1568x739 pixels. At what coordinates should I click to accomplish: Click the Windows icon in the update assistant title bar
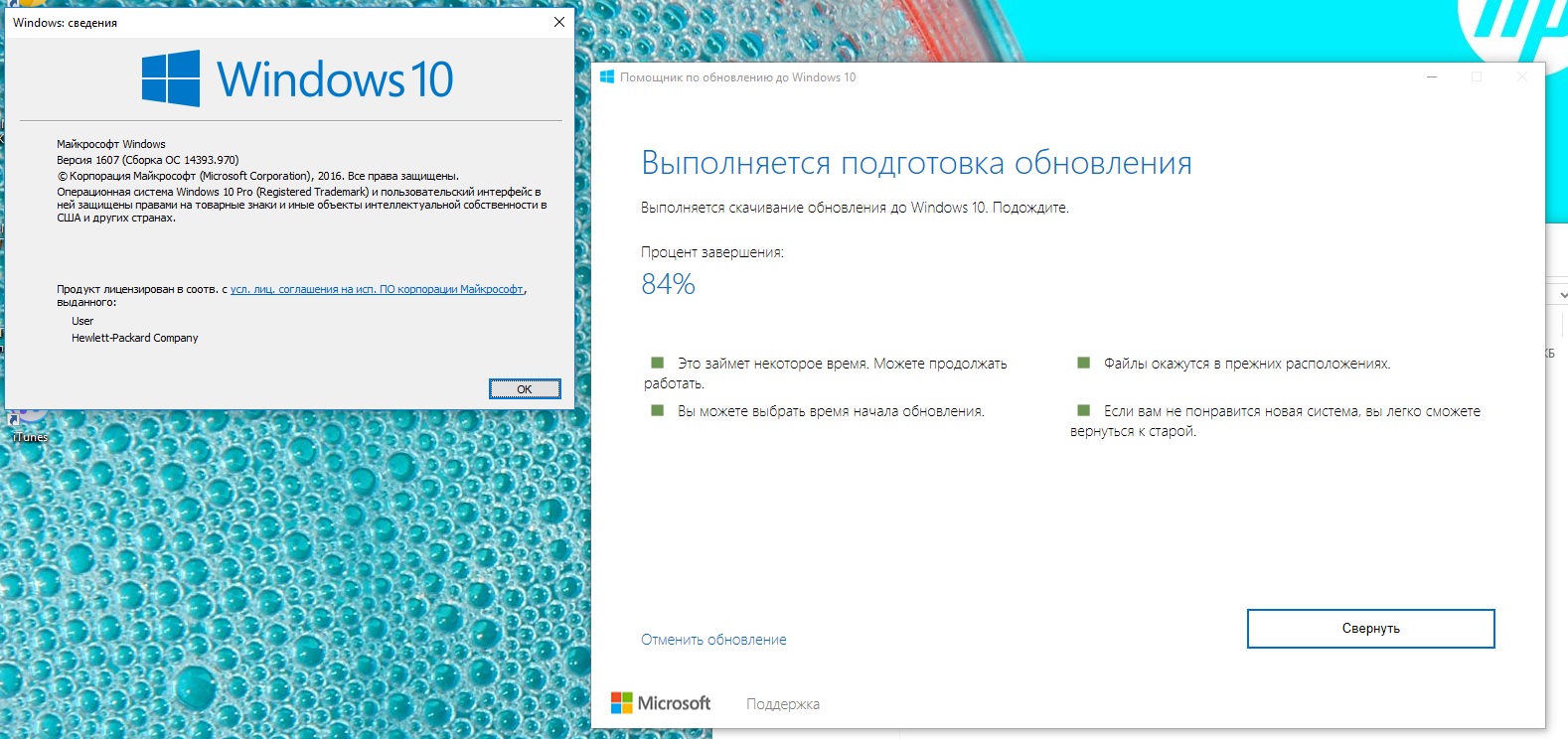pyautogui.click(x=607, y=76)
